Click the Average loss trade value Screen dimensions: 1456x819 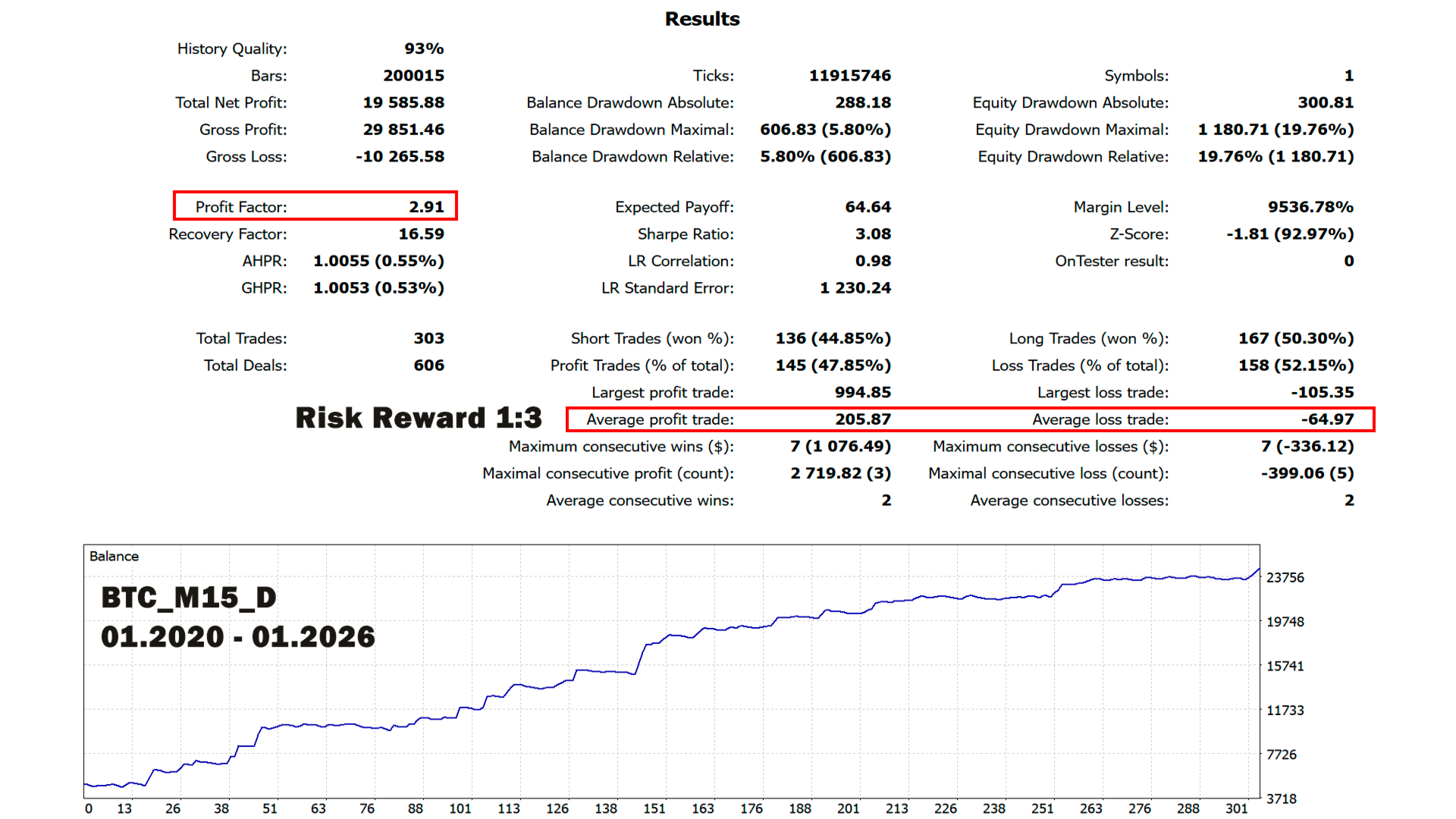pyautogui.click(x=1327, y=419)
